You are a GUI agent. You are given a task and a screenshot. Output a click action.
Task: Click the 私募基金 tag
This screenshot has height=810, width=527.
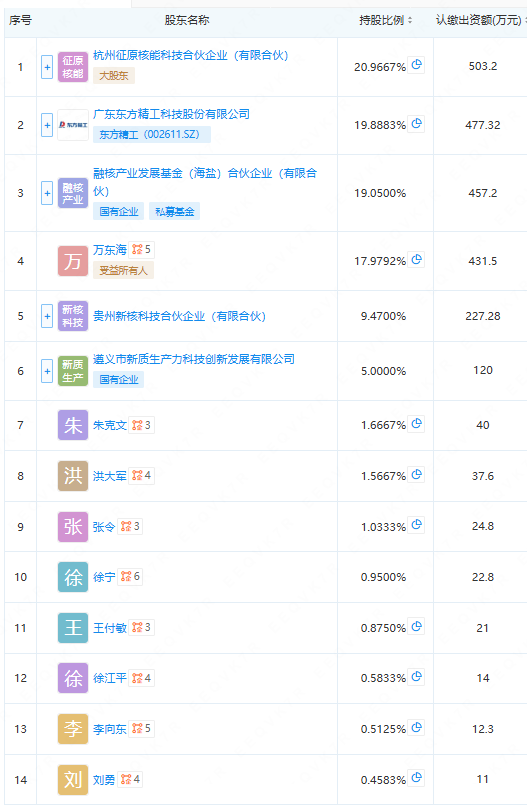click(175, 211)
